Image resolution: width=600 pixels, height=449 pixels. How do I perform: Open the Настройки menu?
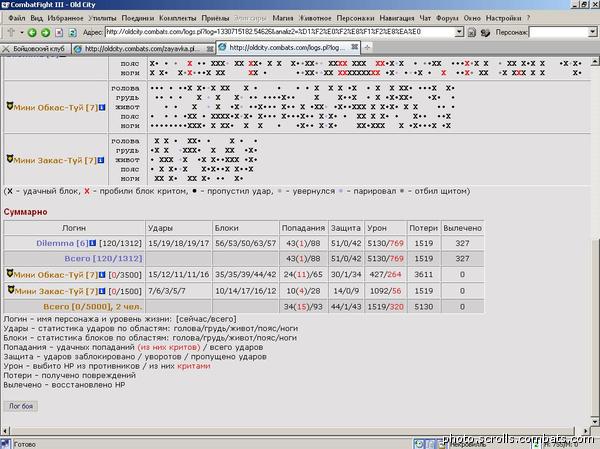click(x=503, y=18)
